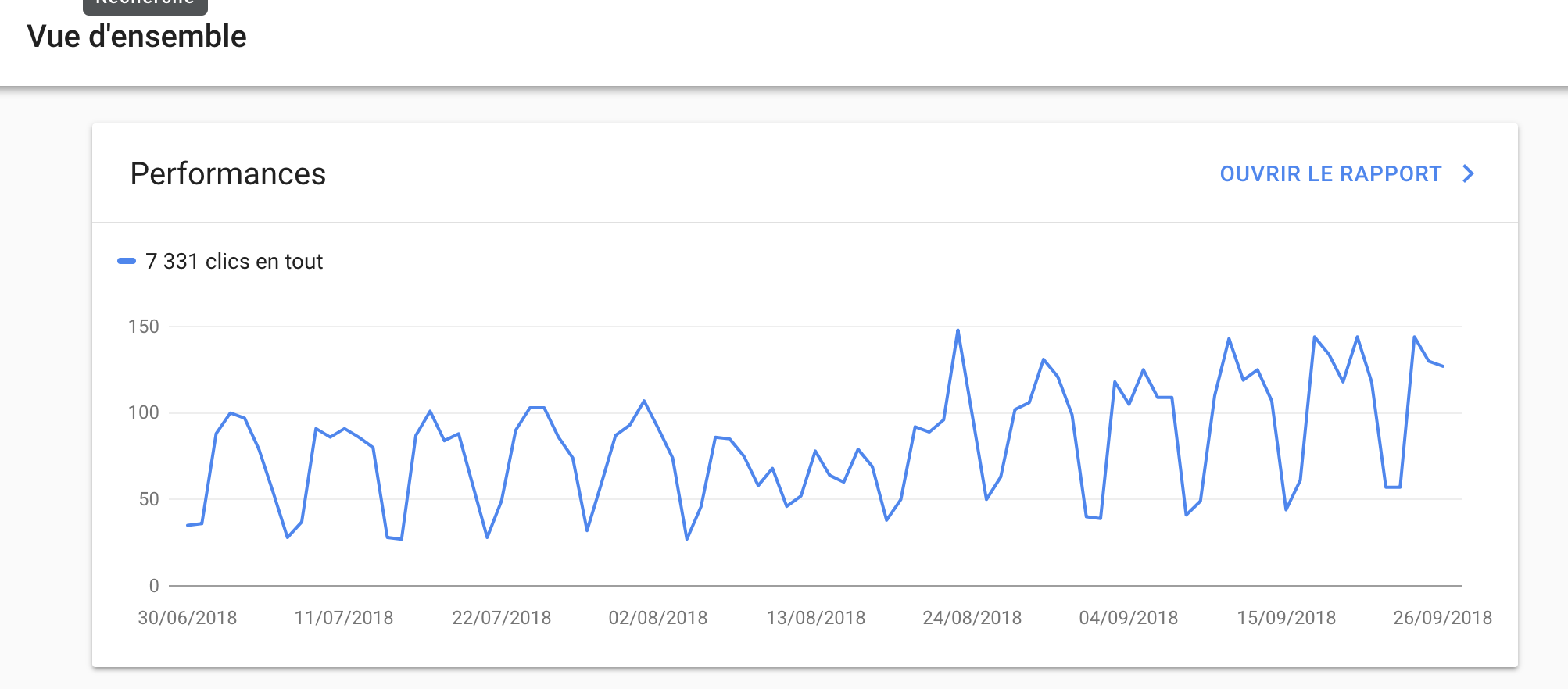Image resolution: width=1568 pixels, height=689 pixels.
Task: Click the 50 value label on the y-axis
Action: pos(149,499)
